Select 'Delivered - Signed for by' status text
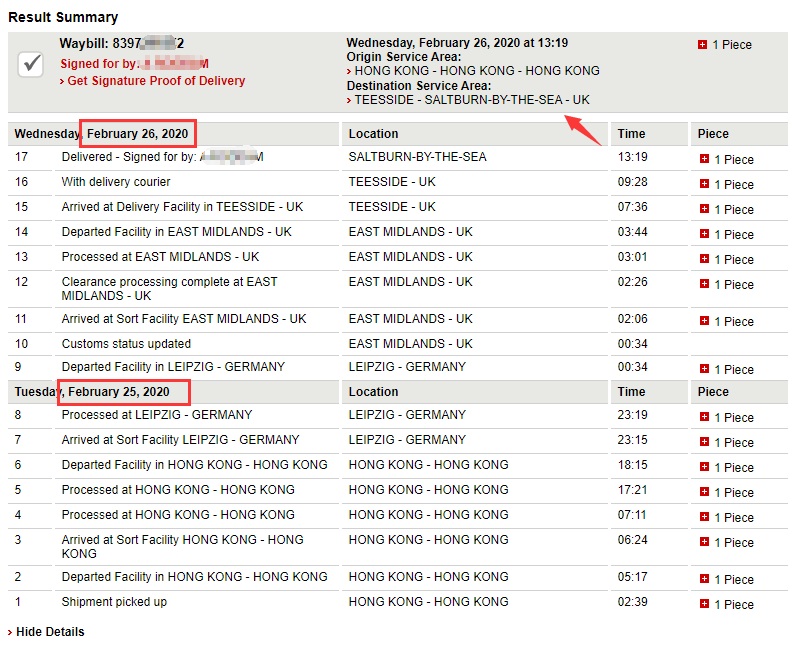 pyautogui.click(x=129, y=157)
